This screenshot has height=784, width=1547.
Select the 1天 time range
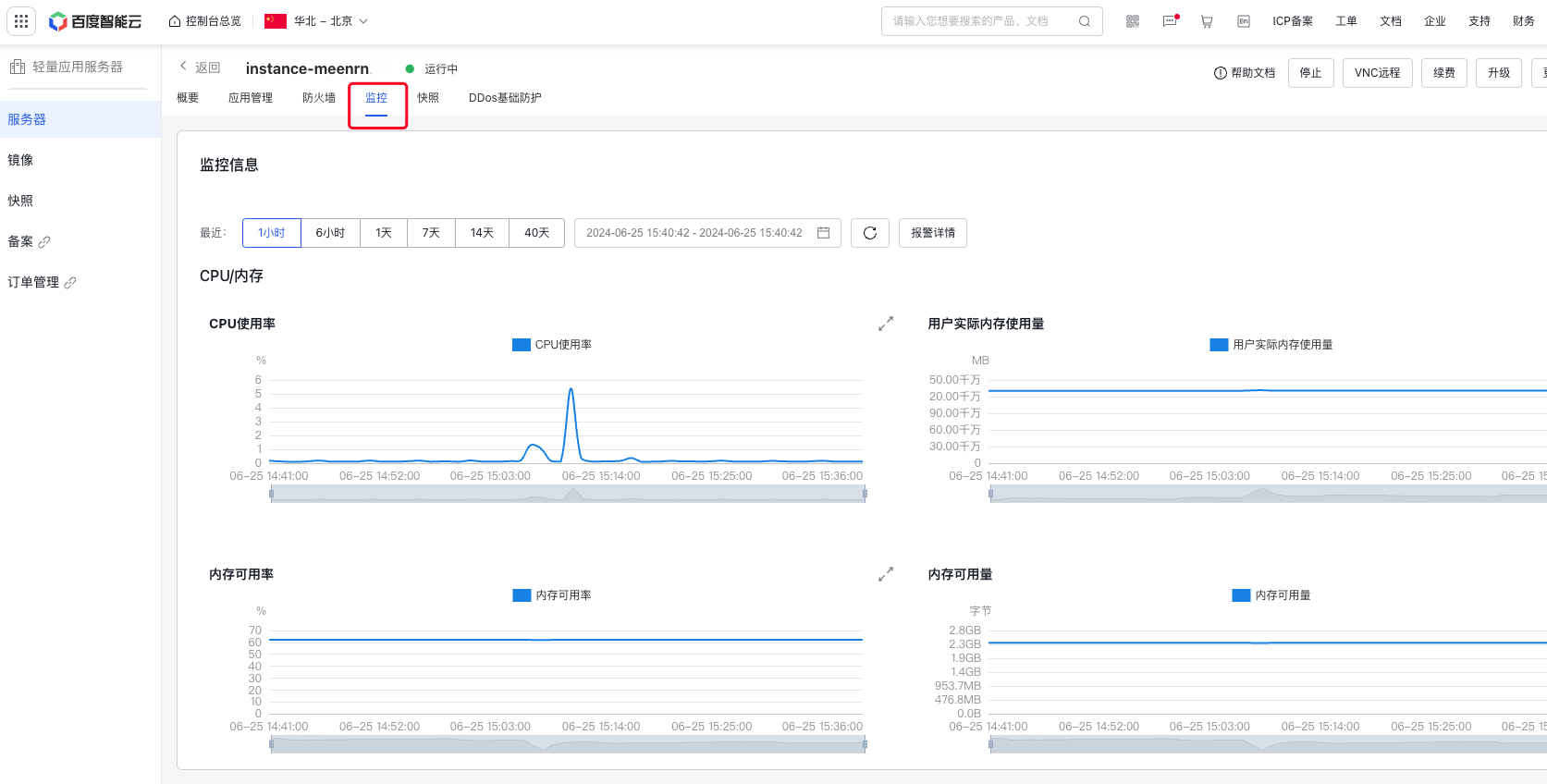[x=384, y=233]
